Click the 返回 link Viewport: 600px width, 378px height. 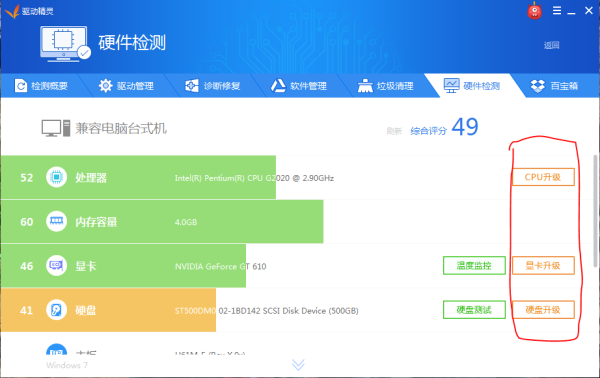pos(551,45)
